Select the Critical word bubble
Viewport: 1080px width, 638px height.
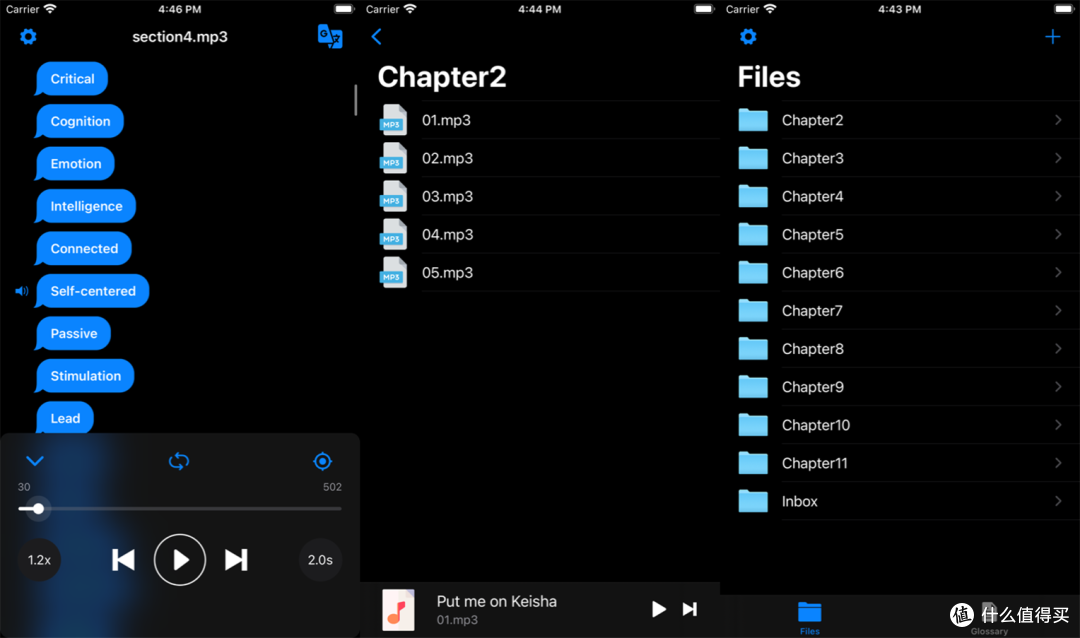[x=72, y=79]
